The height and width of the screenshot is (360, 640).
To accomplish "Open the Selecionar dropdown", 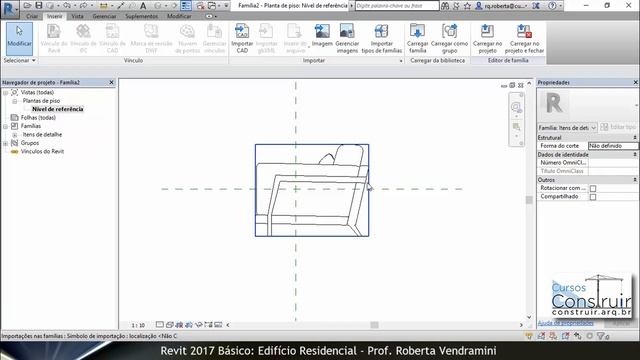I will click(x=19, y=60).
